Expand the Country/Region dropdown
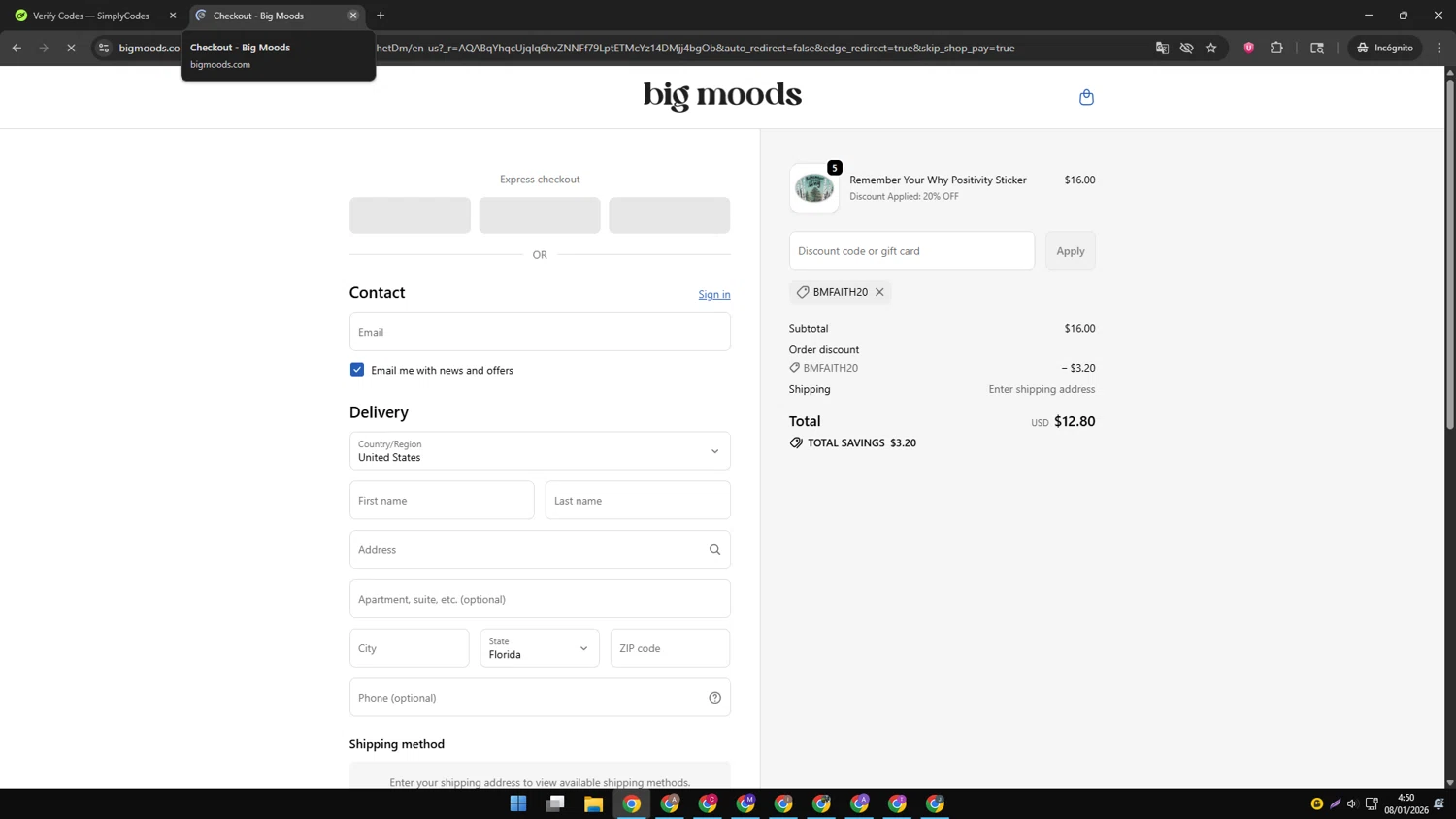The image size is (1456, 819). (540, 451)
